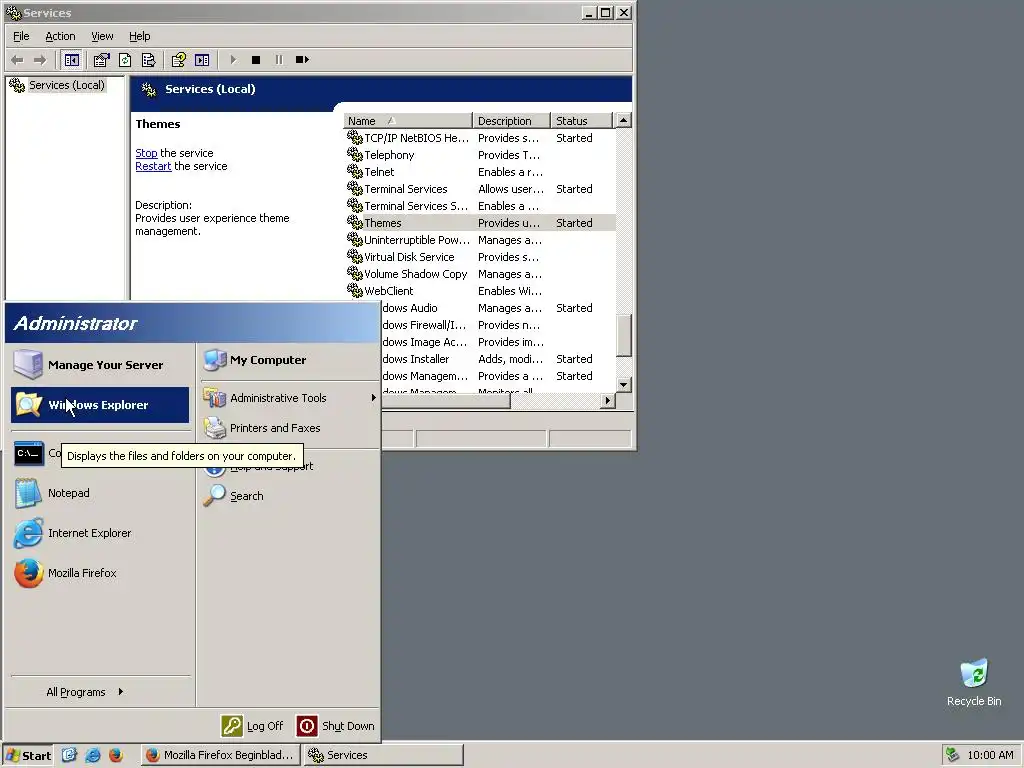Screen dimensions: 1024x768
Task: Open the View menu
Action: click(x=102, y=36)
